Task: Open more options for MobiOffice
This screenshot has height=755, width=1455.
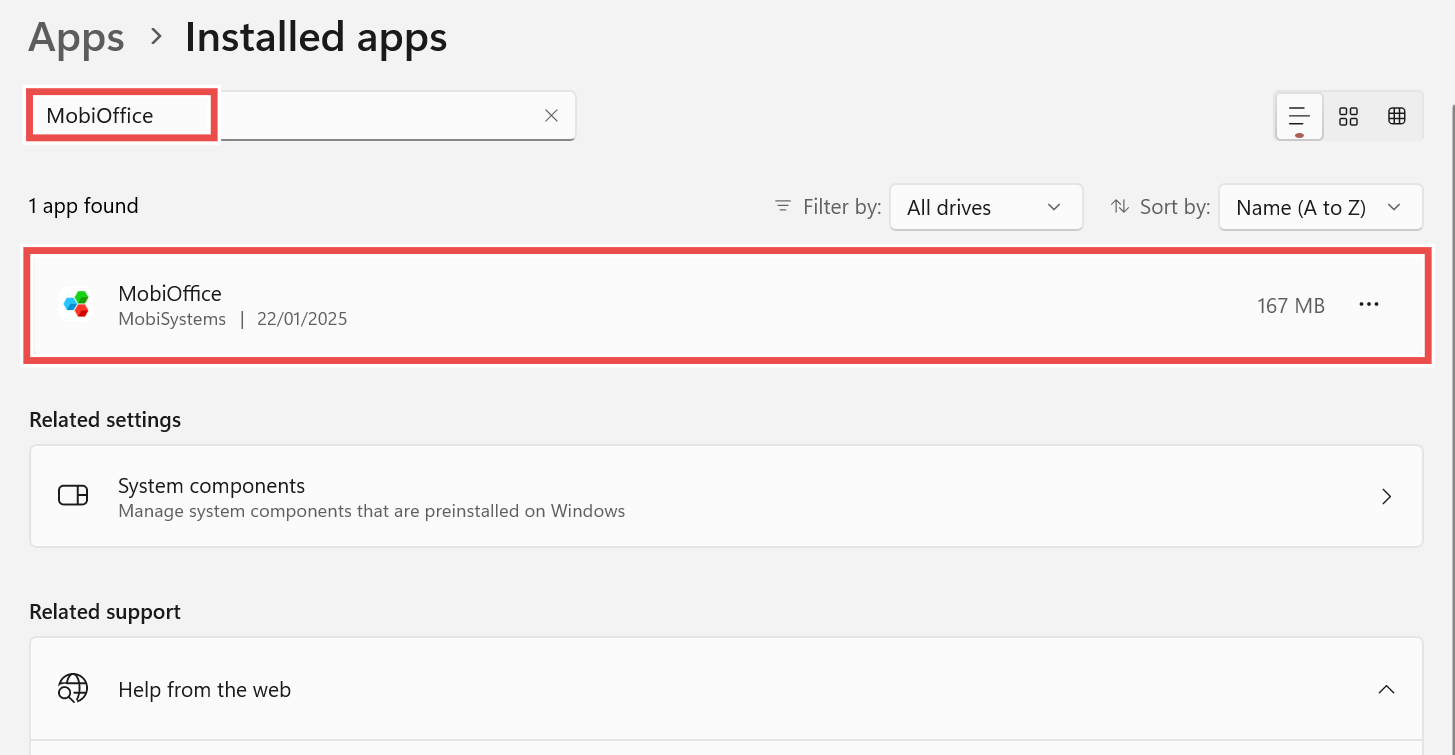Action: pos(1369,304)
